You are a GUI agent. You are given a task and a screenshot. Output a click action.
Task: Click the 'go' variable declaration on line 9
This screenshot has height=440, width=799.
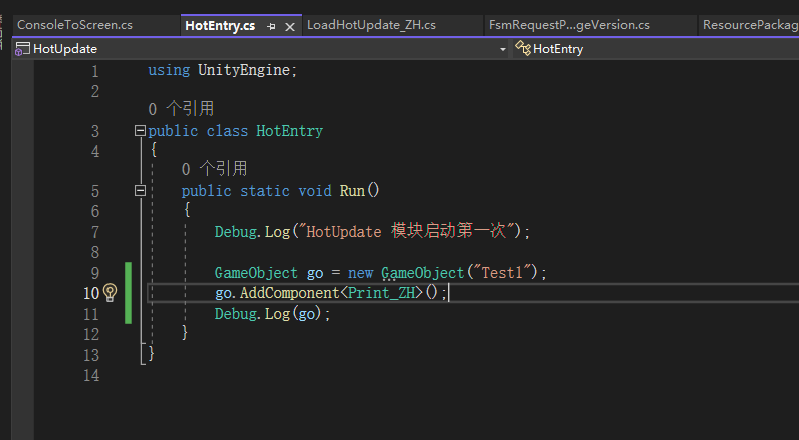pos(314,273)
